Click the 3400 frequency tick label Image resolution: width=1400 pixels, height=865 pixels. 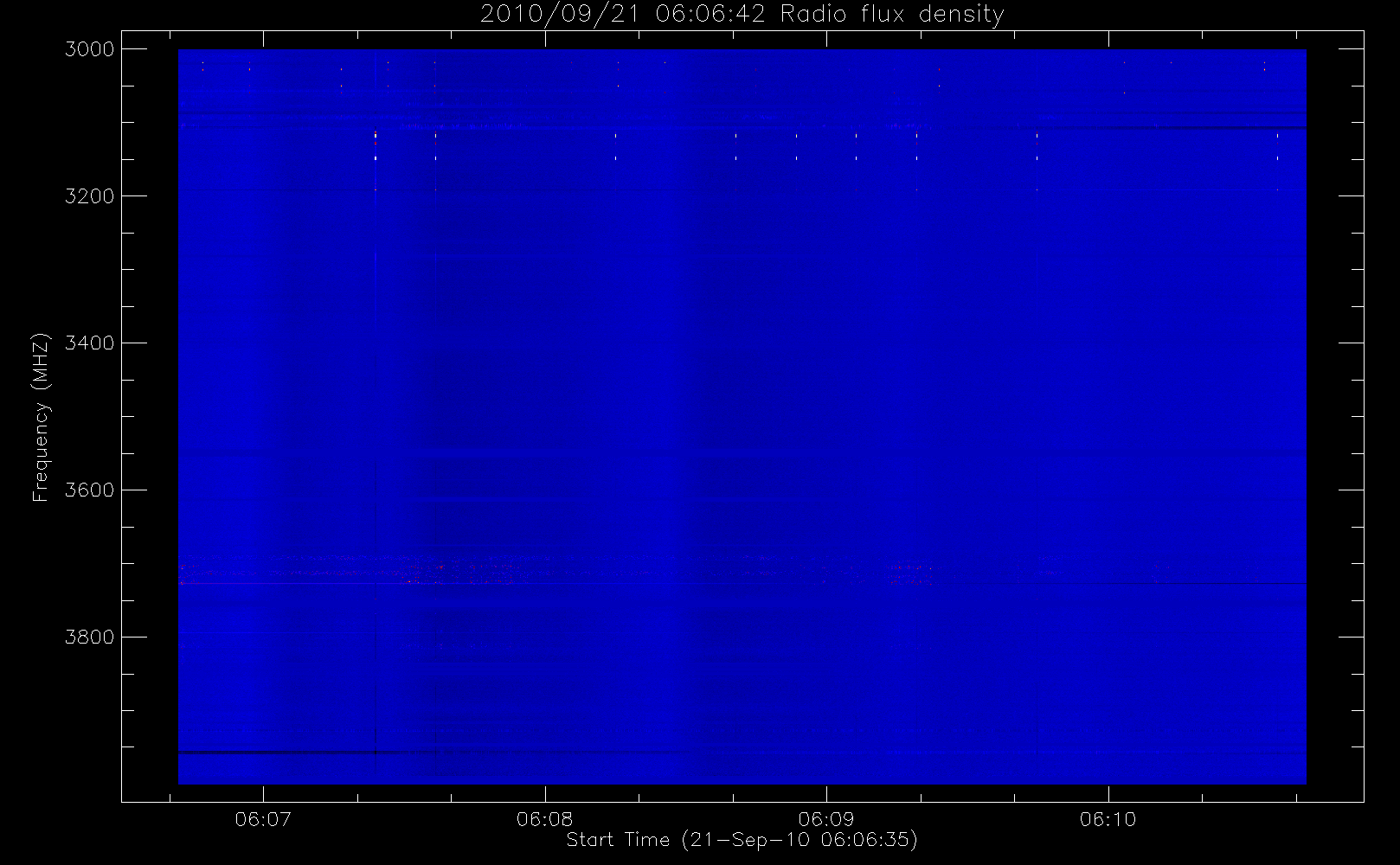click(x=90, y=343)
